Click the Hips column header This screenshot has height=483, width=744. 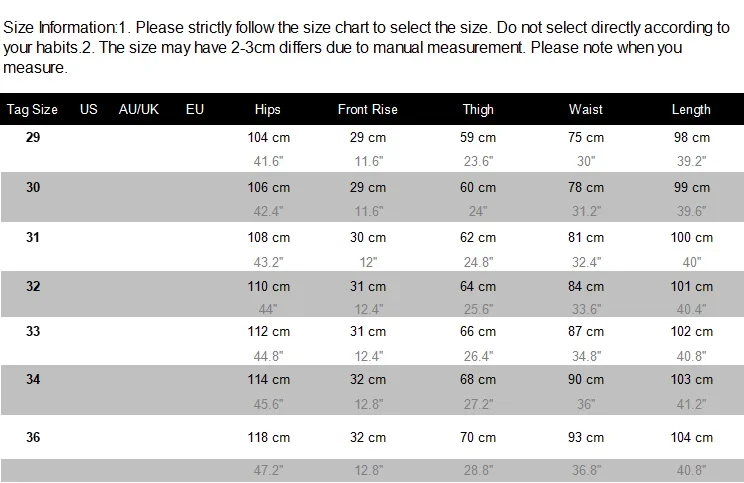coord(268,109)
